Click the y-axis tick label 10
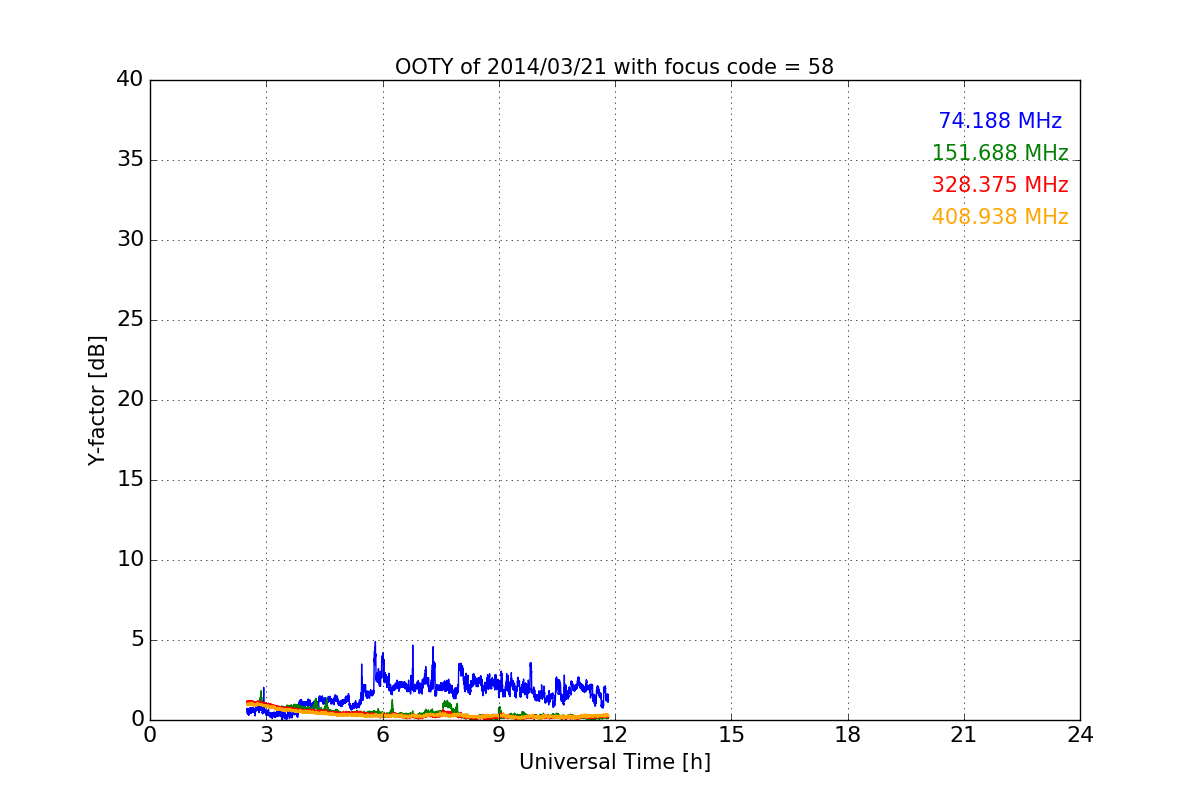Image resolution: width=1200 pixels, height=800 pixels. click(130, 560)
